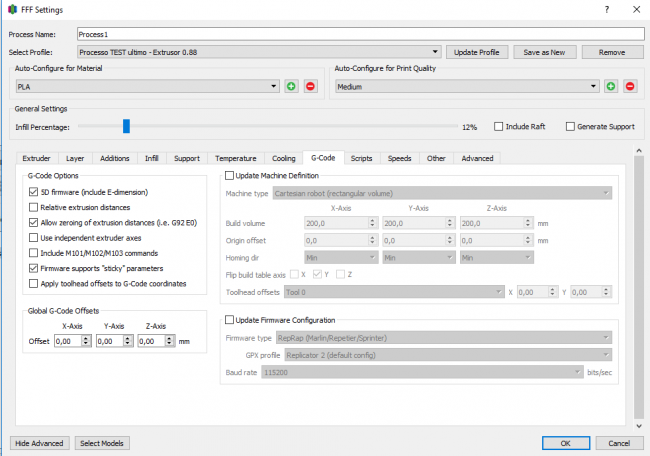Toggle Update Machine Definition checkbox

[x=229, y=176]
